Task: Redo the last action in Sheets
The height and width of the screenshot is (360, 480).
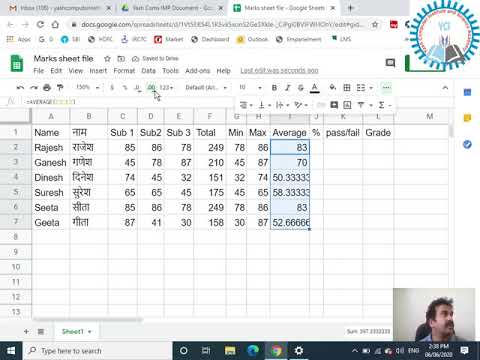Action: click(34, 88)
